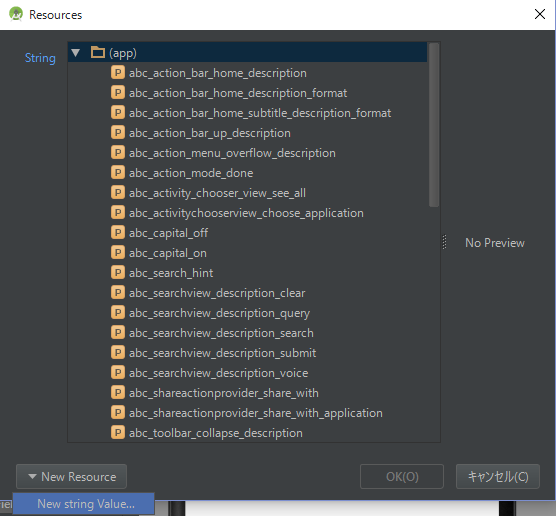Screen dimensions: 556x516
Task: Click the P icon next to abc_action_mode_done
Action: (118, 173)
